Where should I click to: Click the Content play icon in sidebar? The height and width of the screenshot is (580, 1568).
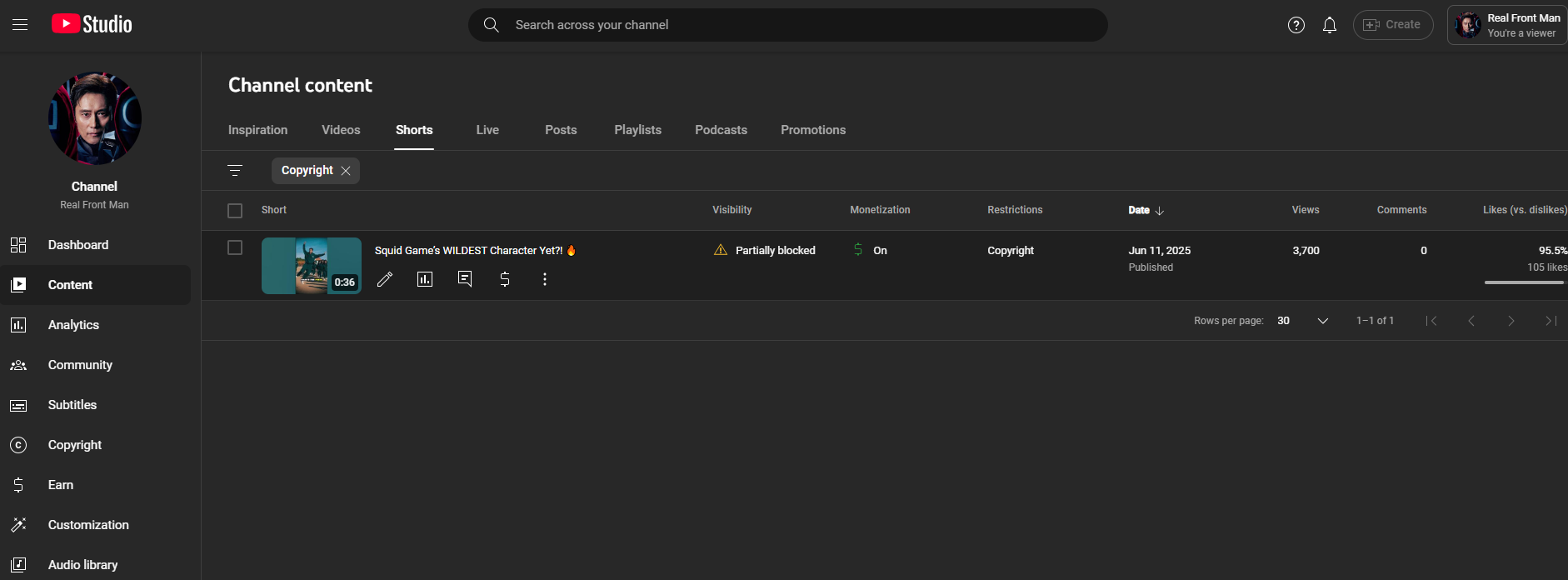[x=18, y=285]
